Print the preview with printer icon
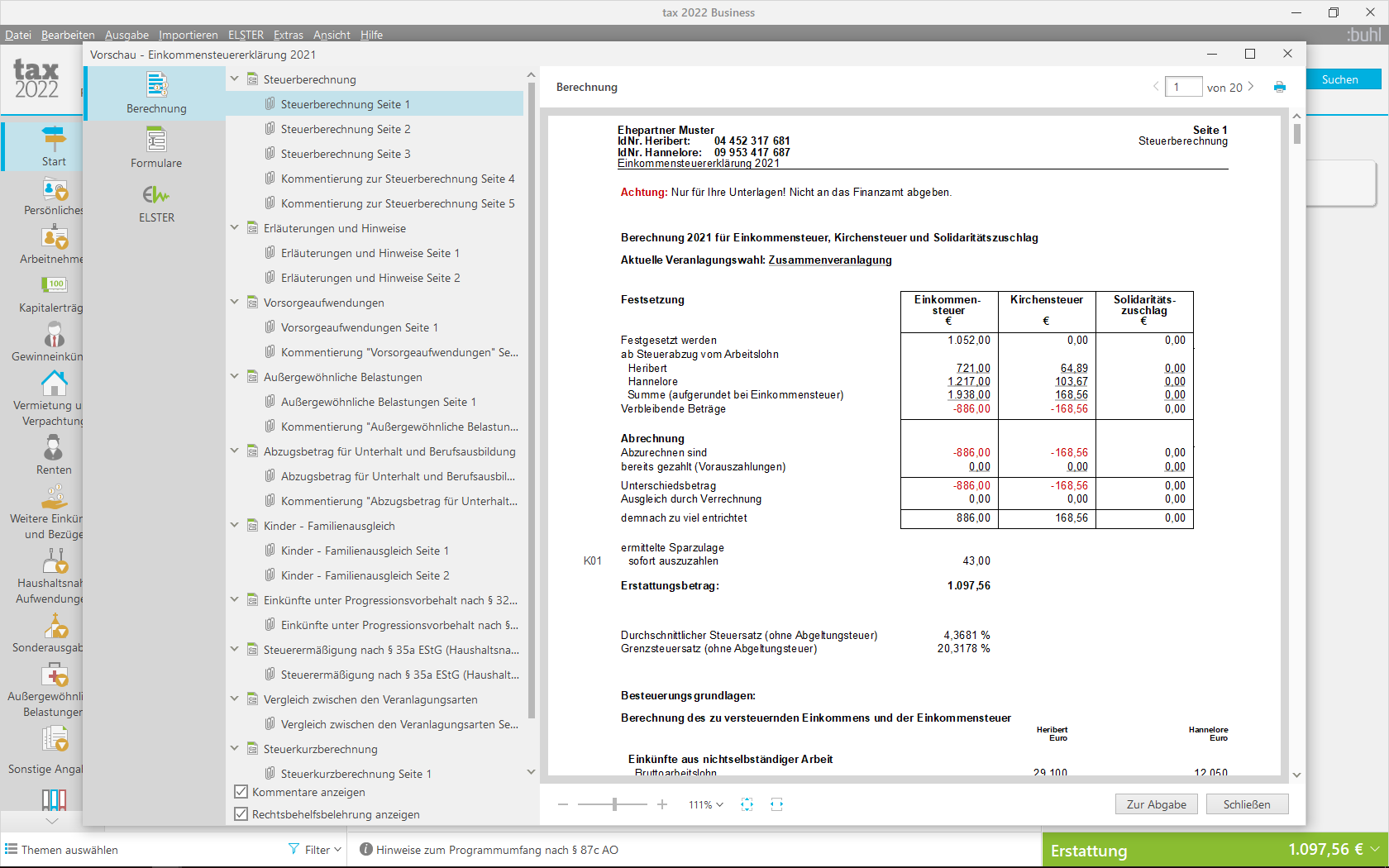1389x868 pixels. (1280, 87)
